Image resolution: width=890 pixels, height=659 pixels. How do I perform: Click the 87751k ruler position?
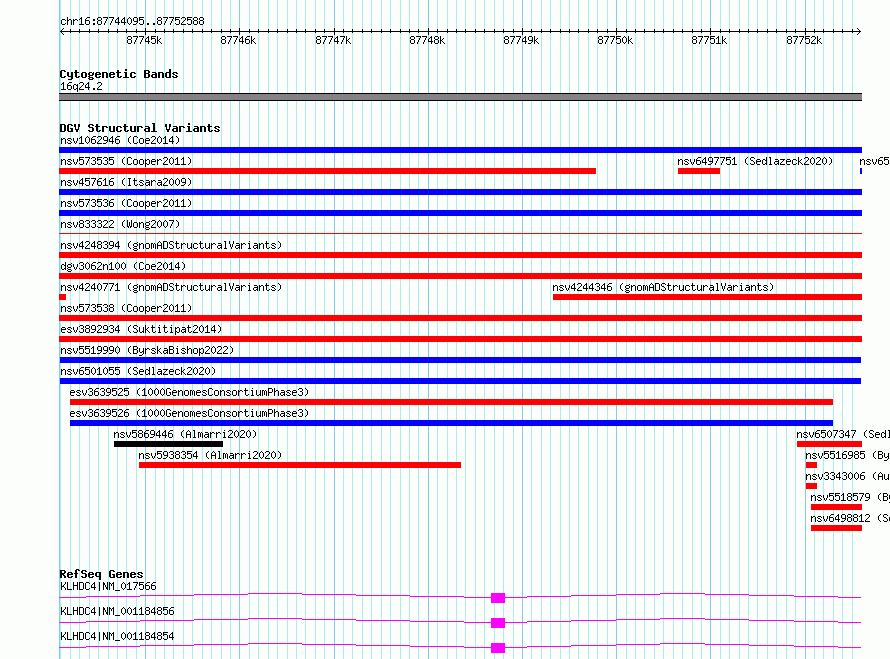[710, 40]
